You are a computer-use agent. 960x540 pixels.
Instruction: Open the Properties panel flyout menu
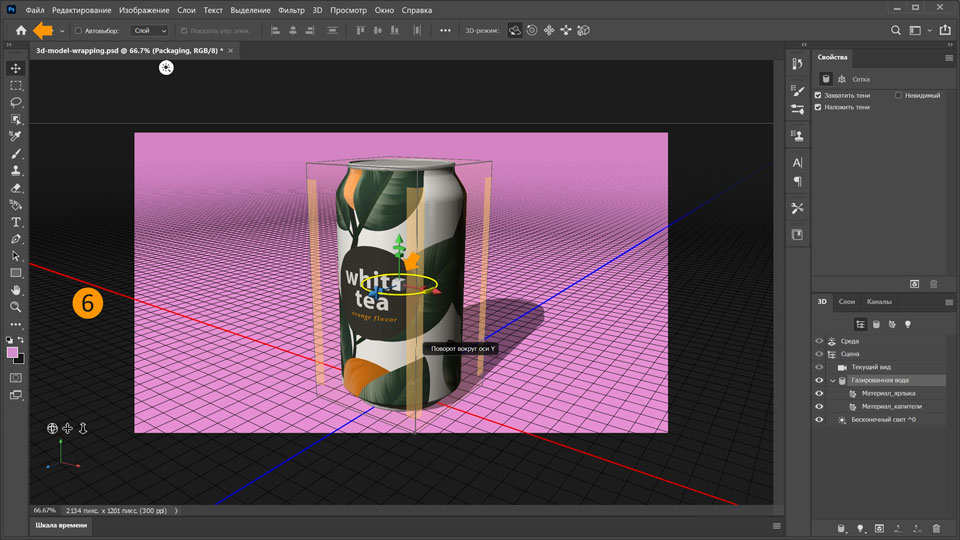coord(949,58)
